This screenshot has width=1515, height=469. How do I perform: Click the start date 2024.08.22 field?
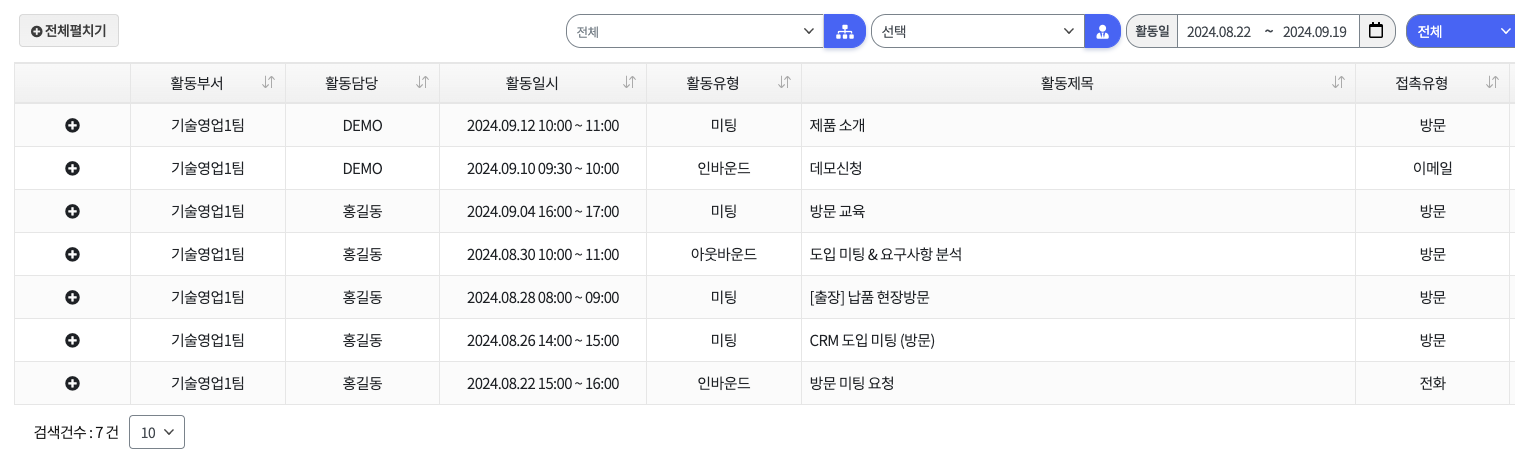coord(1218,31)
